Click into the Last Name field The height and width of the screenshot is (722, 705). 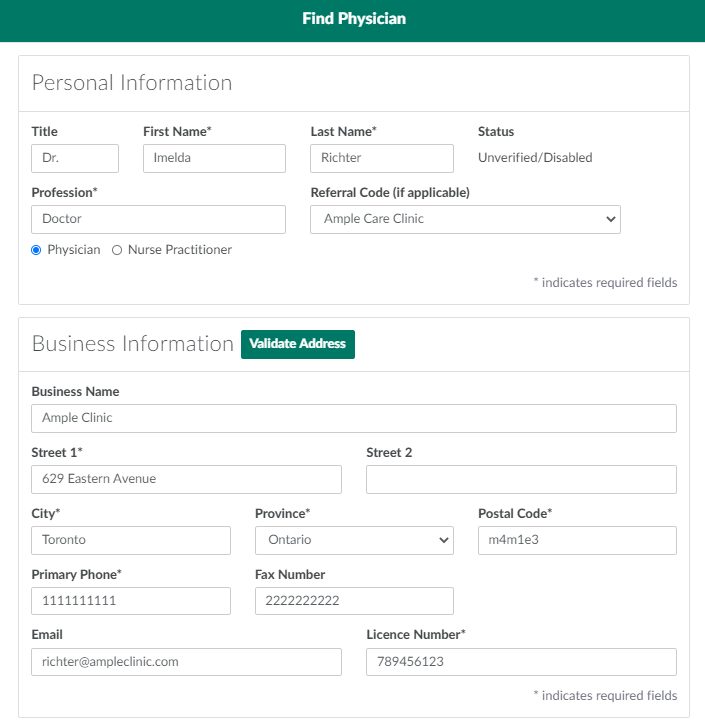click(381, 158)
